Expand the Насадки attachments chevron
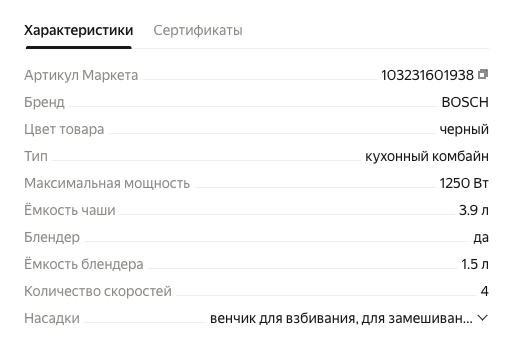Viewport: 513px width, 362px height. [483, 318]
